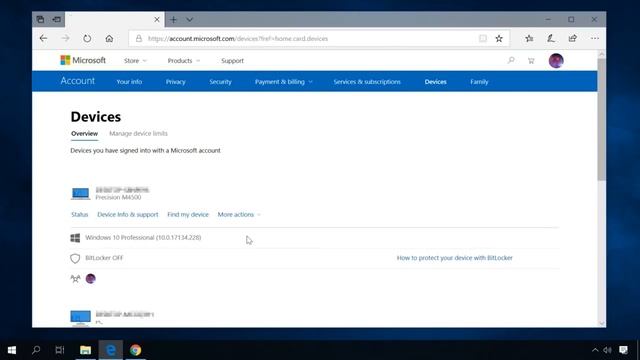This screenshot has width=640, height=360.
Task: Click the search magnifier on Microsoft header
Action: point(511,60)
